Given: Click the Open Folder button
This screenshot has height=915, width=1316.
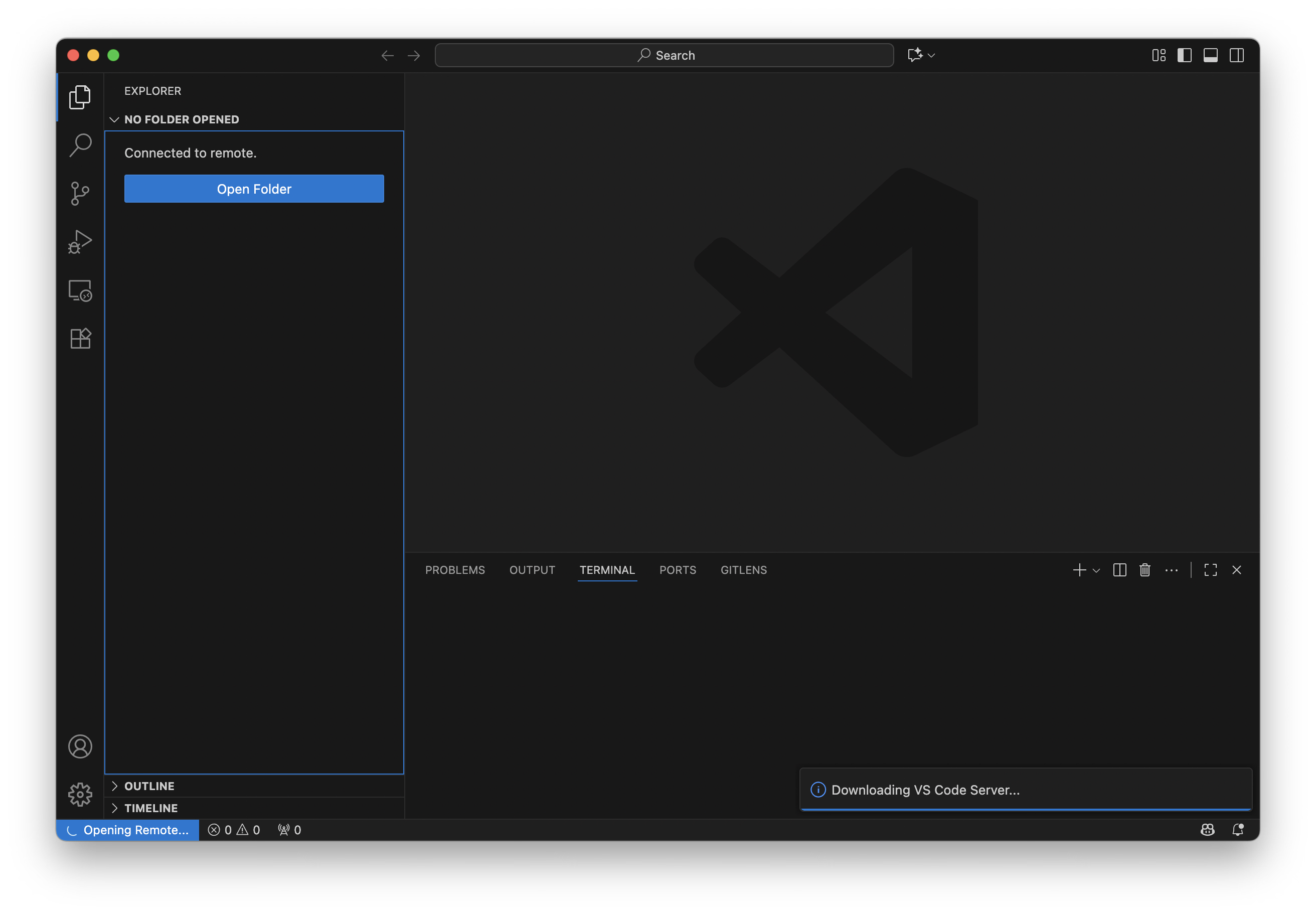Looking at the screenshot, I should click(x=254, y=189).
